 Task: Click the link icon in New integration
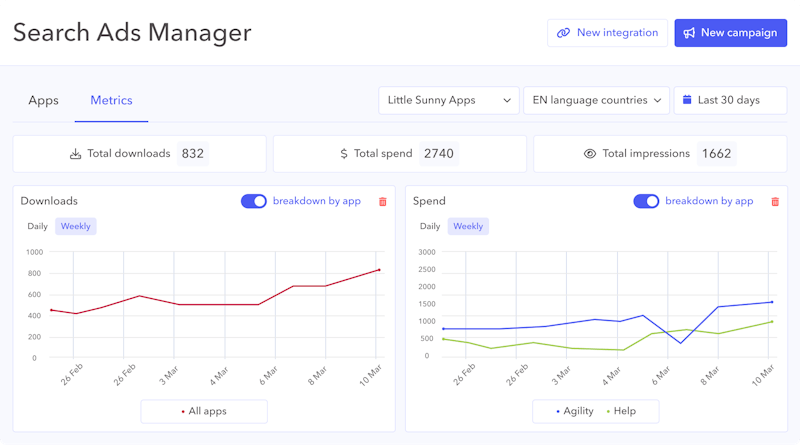[x=563, y=33]
